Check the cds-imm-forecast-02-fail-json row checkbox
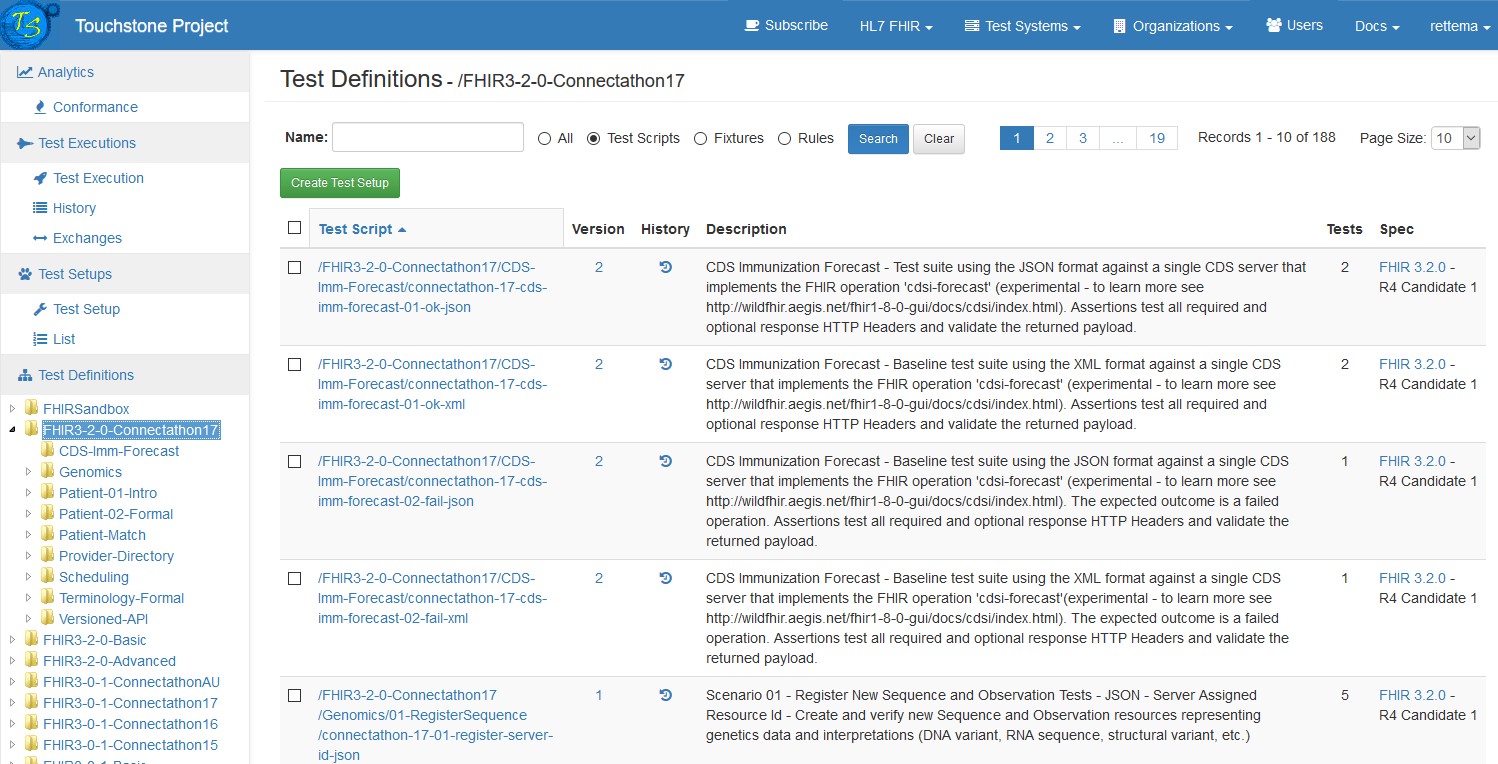The image size is (1498, 764). [x=294, y=461]
